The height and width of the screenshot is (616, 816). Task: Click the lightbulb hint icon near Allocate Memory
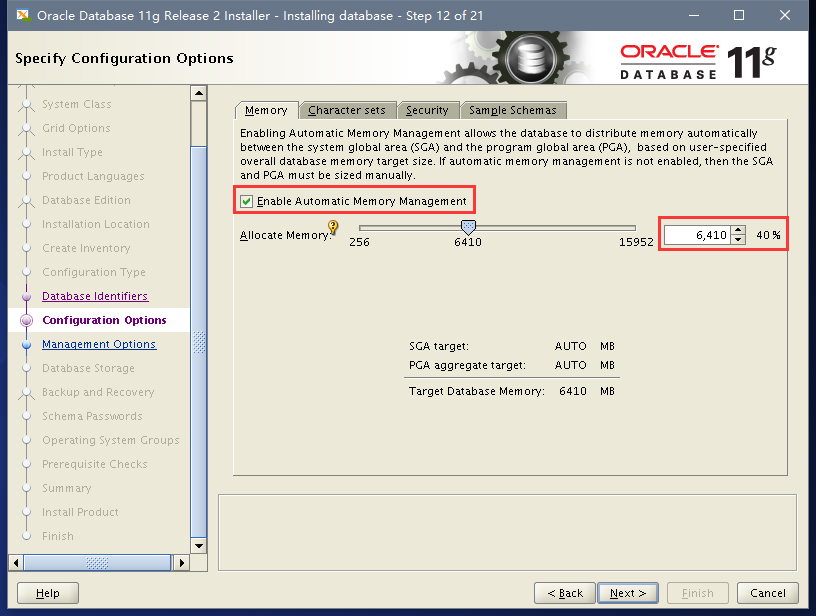click(x=334, y=228)
